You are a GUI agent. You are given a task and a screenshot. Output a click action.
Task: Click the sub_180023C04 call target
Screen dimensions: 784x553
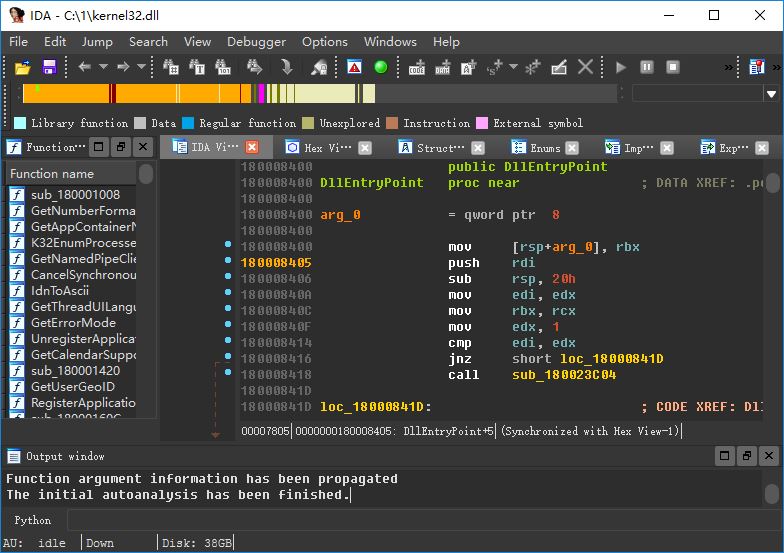click(x=562, y=375)
